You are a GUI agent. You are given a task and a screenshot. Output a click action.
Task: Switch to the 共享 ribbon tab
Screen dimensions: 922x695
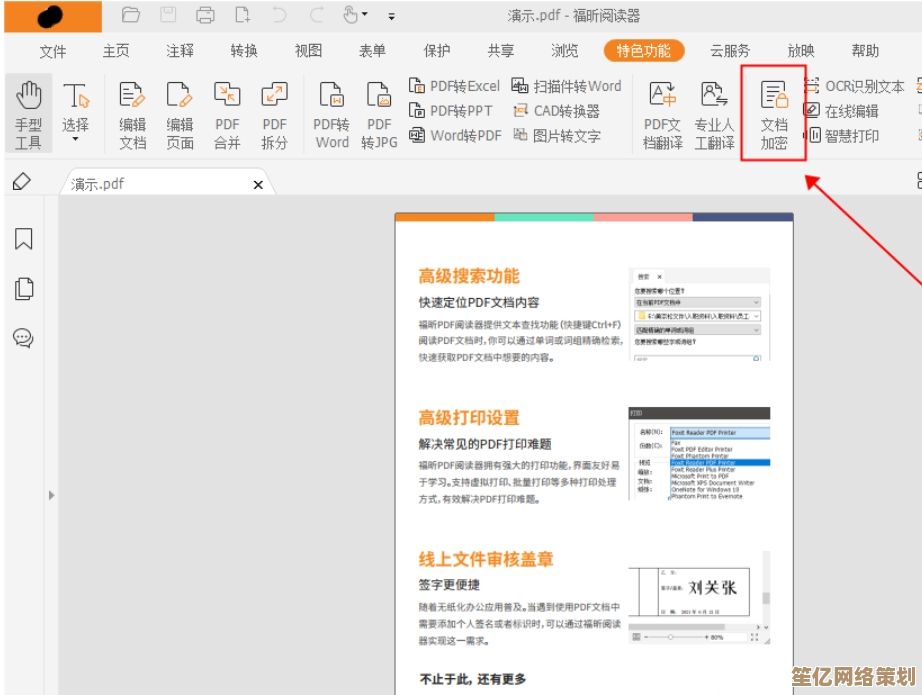501,51
